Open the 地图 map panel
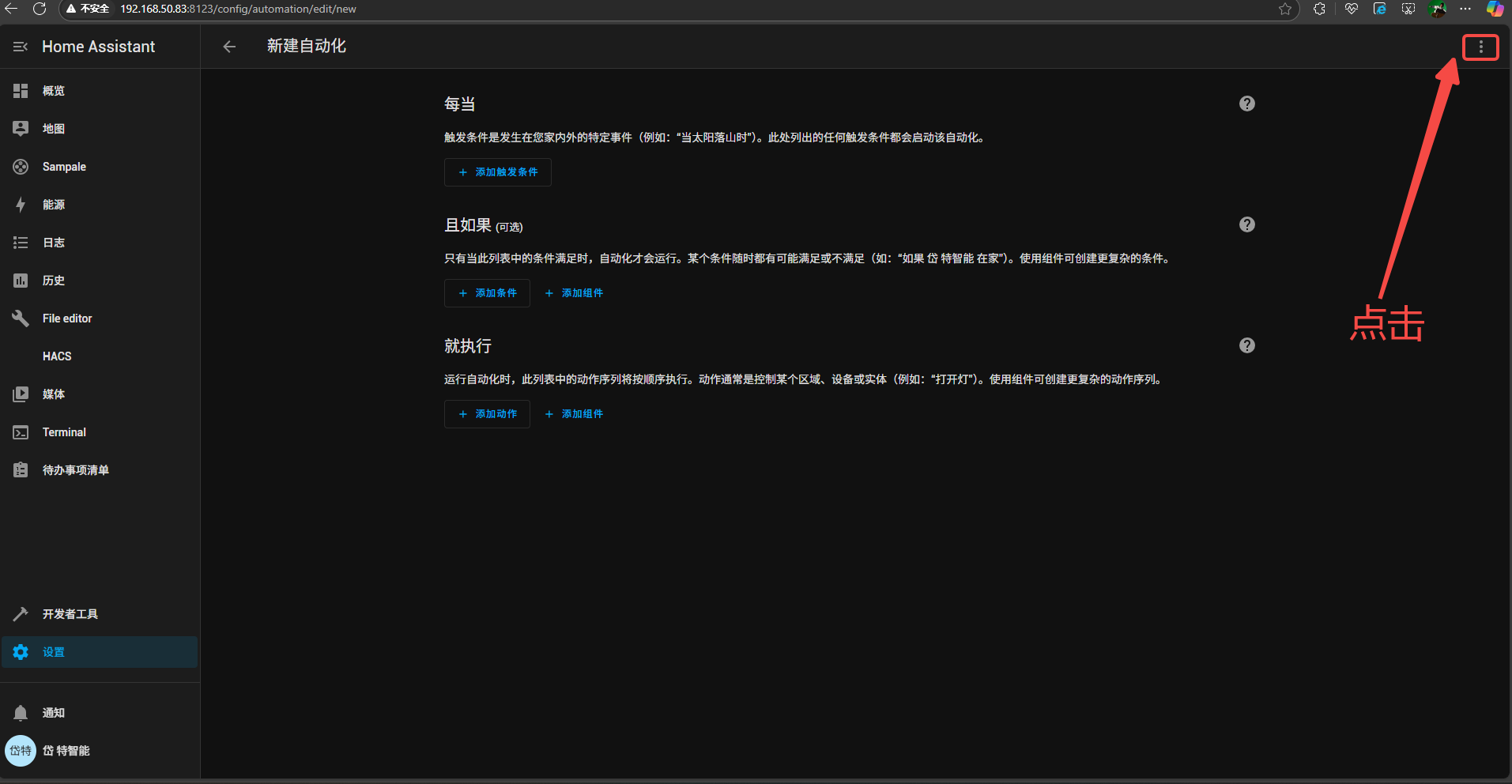Image resolution: width=1512 pixels, height=784 pixels. [x=54, y=129]
